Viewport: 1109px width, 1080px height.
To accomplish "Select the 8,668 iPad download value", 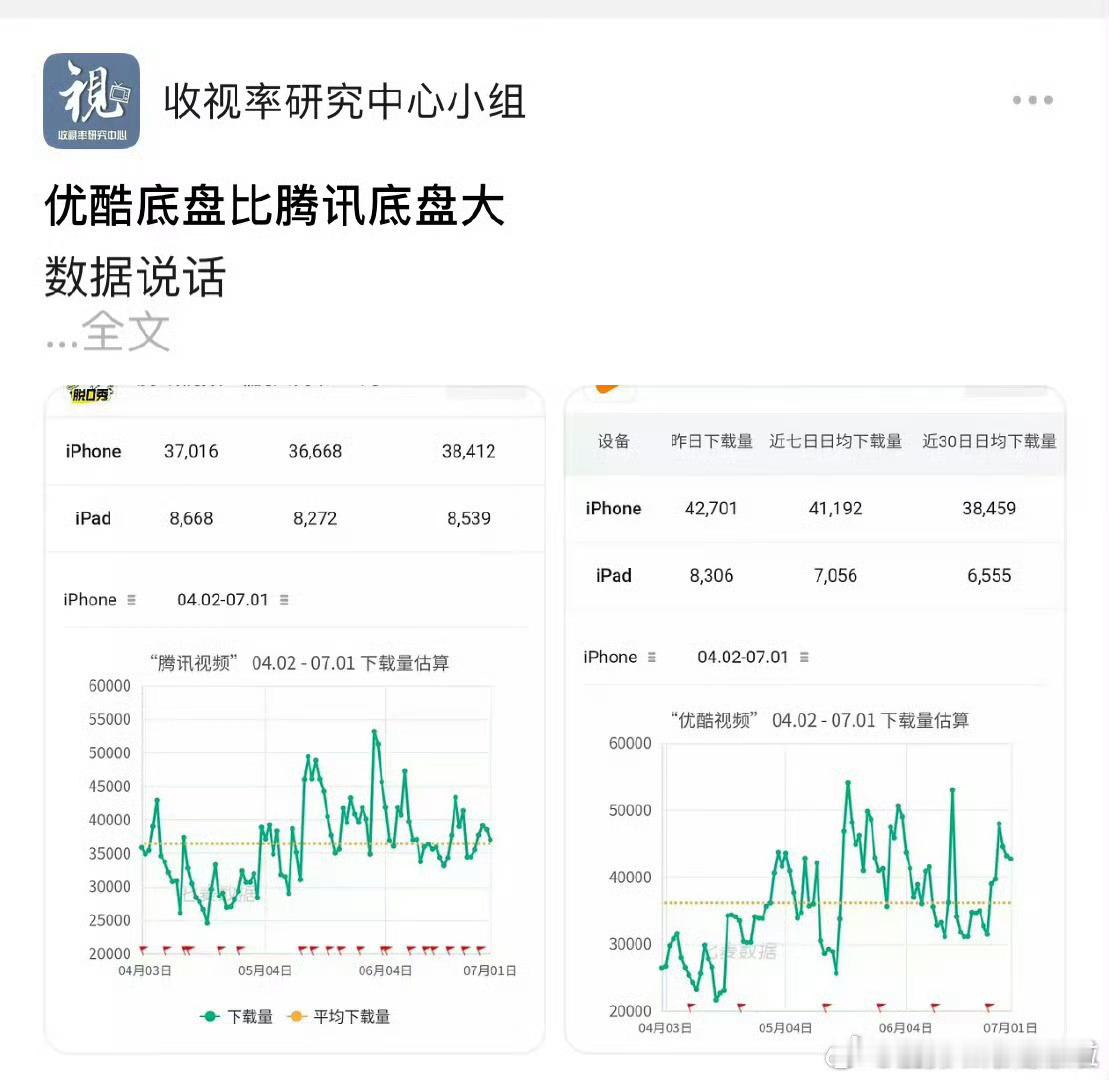I will 191,518.
